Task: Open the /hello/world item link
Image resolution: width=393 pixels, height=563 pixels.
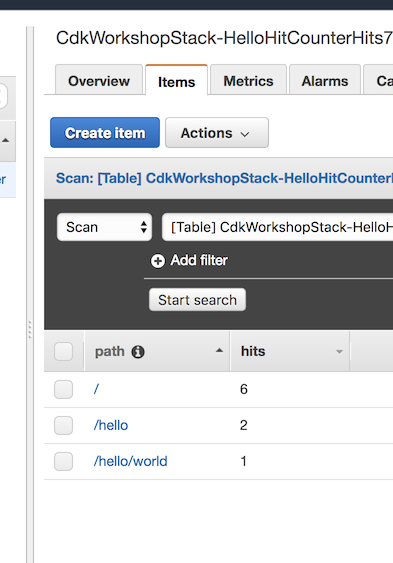Action: (x=131, y=461)
